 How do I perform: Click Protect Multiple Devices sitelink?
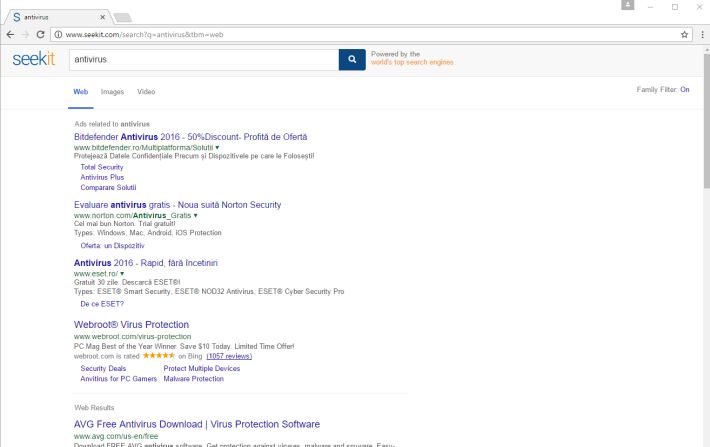(201, 369)
